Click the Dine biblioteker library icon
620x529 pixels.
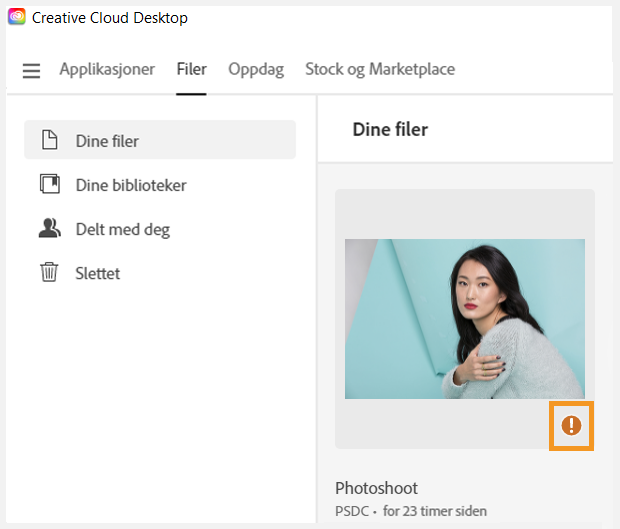tap(49, 185)
